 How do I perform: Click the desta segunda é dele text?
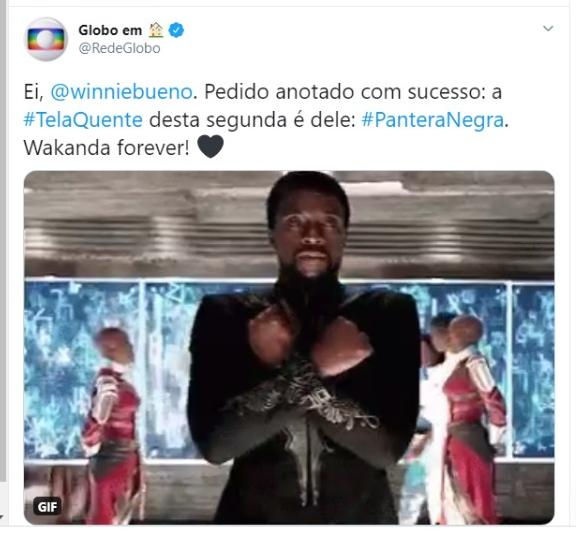pyautogui.click(x=252, y=120)
